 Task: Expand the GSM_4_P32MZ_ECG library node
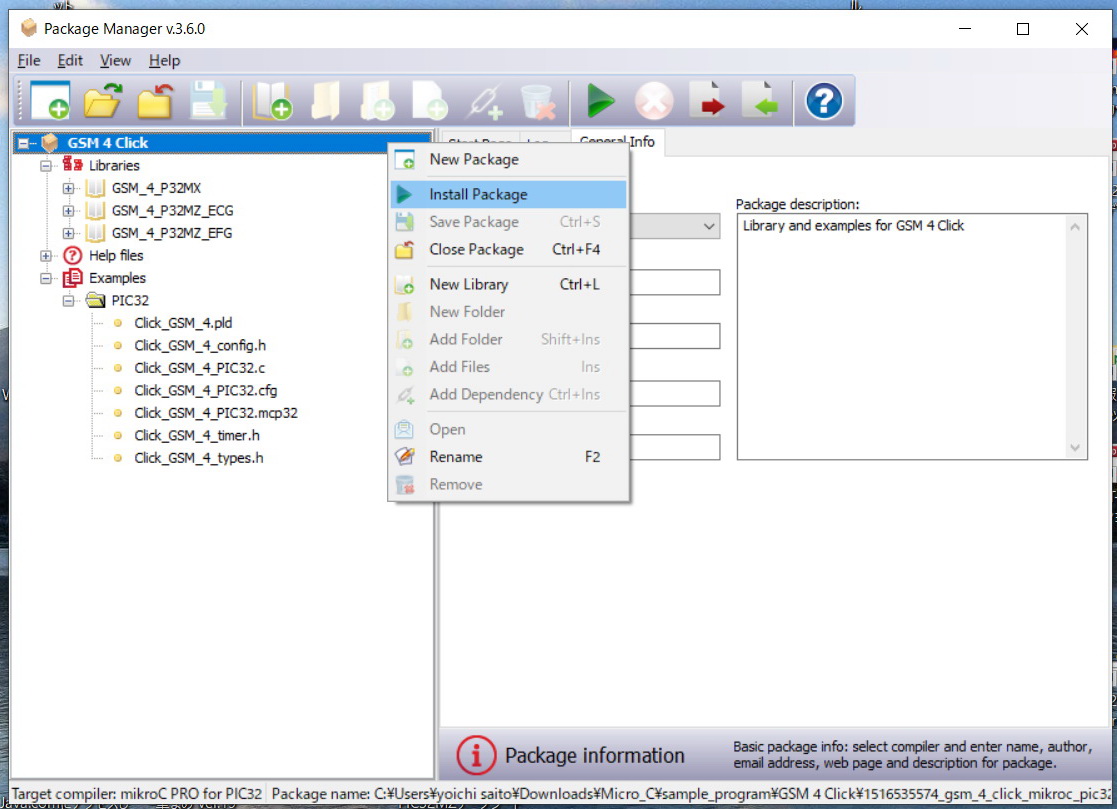[x=68, y=211]
